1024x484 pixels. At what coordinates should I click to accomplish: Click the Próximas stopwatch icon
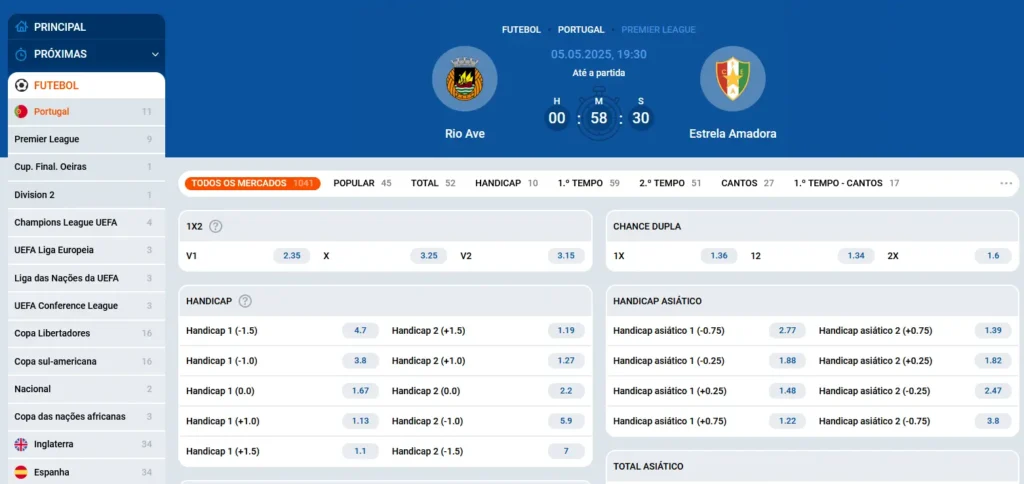[22, 54]
